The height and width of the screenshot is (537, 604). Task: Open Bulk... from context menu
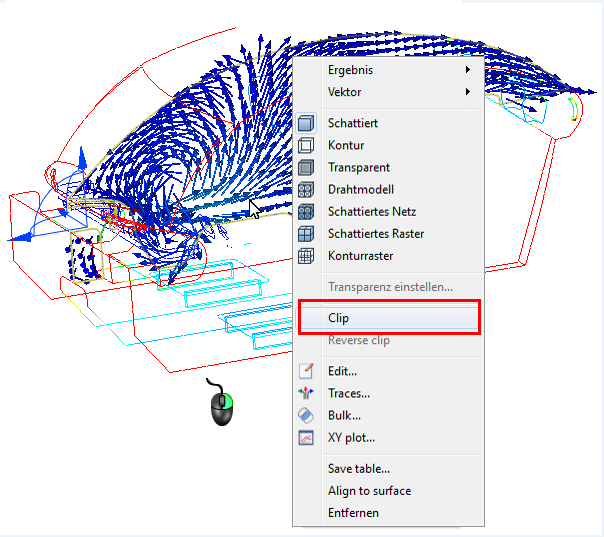coord(388,415)
